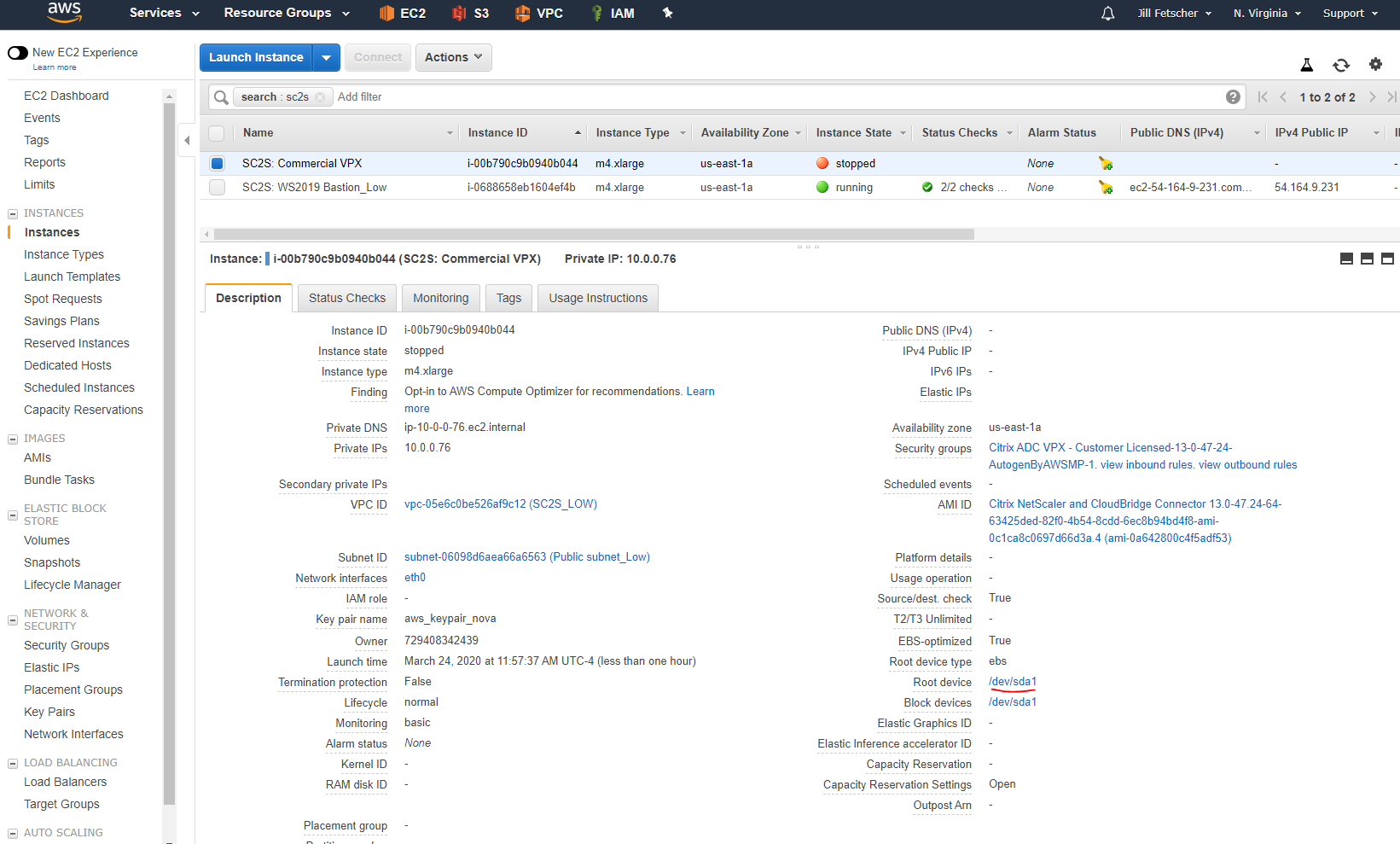Screen dimensions: 1400x844
Task: Open the settings gear icon
Action: pos(1375,64)
